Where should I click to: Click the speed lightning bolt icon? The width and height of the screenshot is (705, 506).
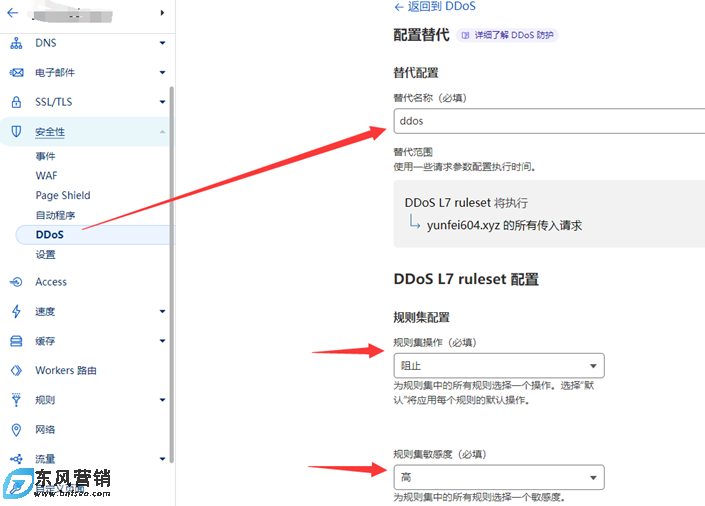tap(16, 311)
